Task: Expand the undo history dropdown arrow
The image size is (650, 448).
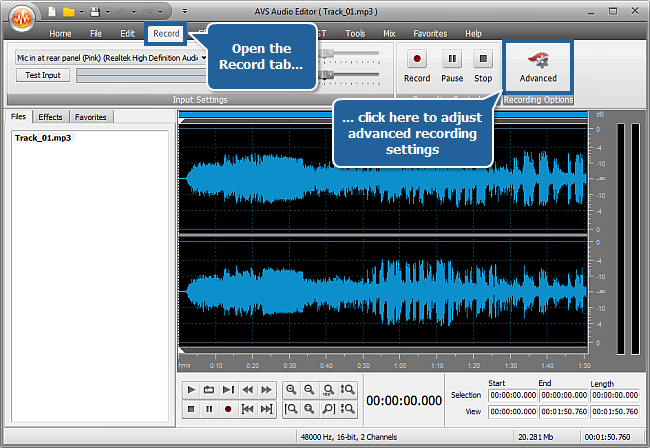Action: 133,12
